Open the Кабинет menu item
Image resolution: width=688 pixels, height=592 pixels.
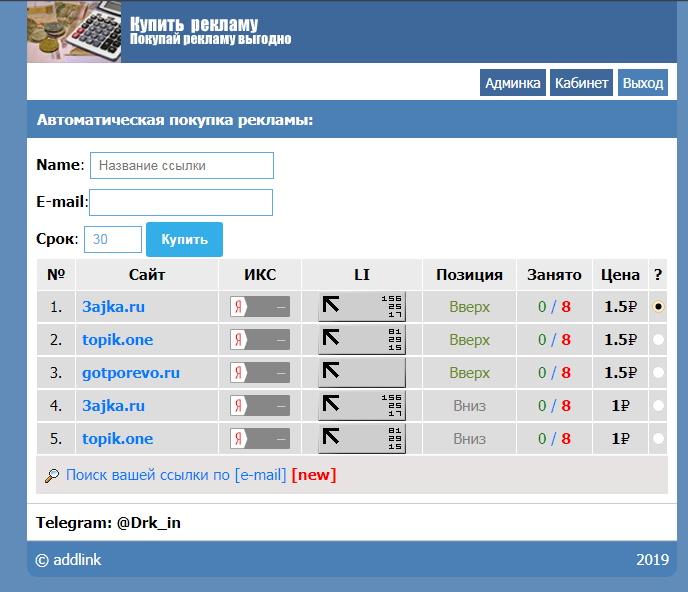coord(582,83)
